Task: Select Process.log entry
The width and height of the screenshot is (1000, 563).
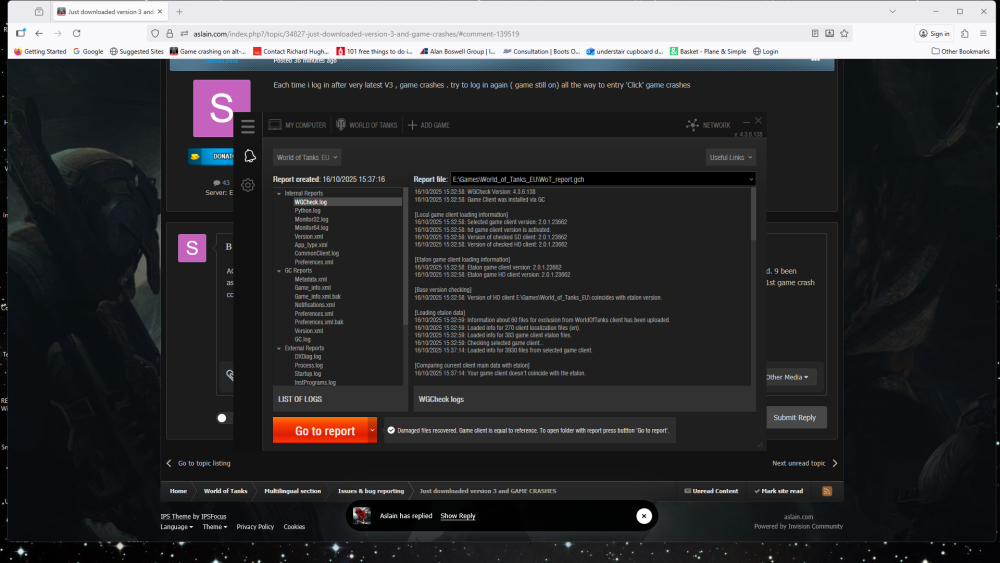Action: pos(309,365)
